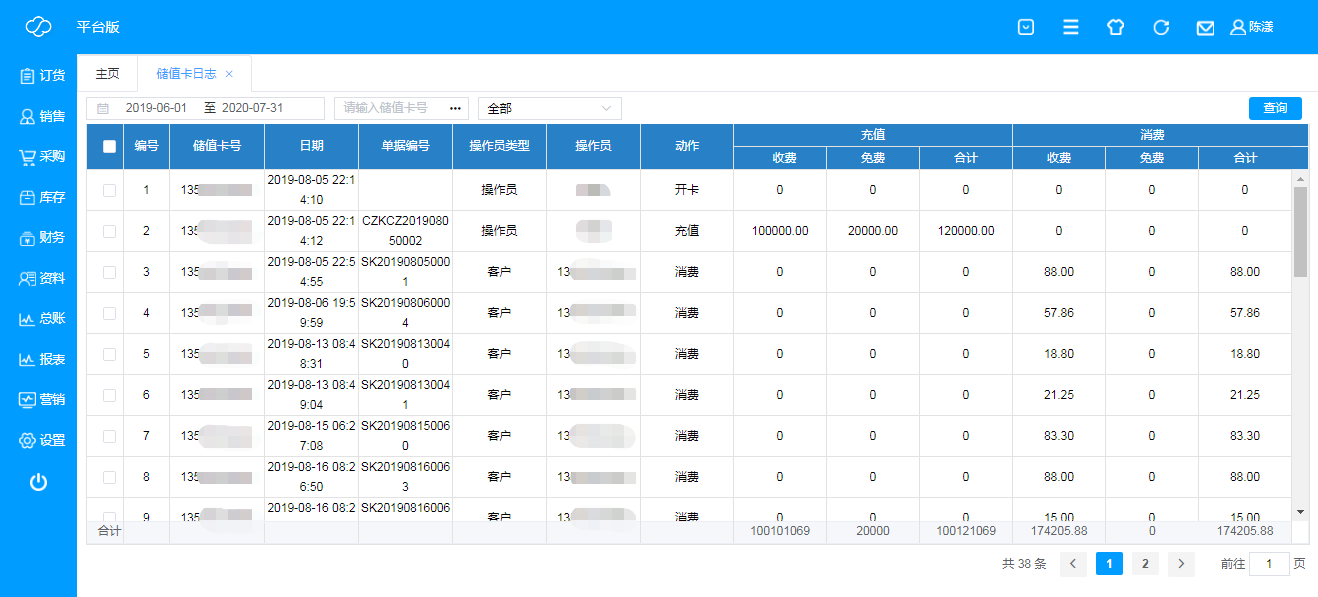Click the ellipsis icon in card number field
The image size is (1318, 597).
click(x=455, y=108)
